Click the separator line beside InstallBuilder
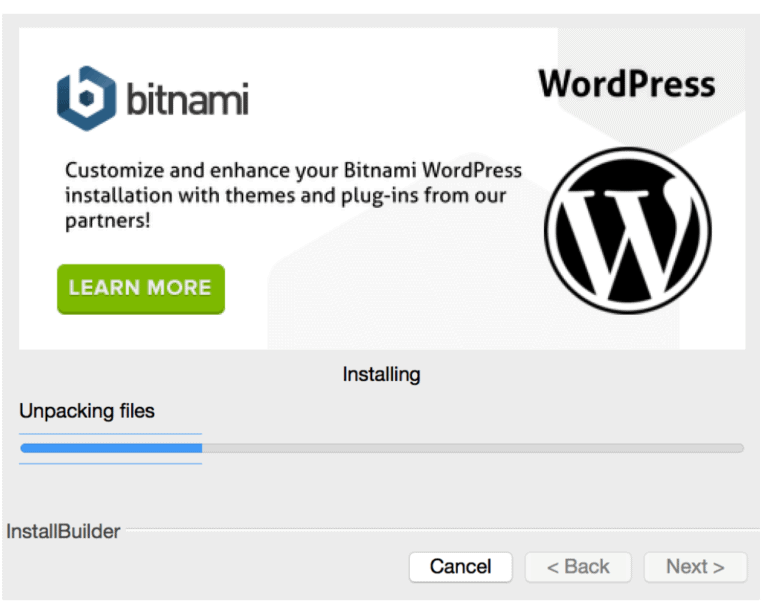The width and height of the screenshot is (768, 611). 442,529
